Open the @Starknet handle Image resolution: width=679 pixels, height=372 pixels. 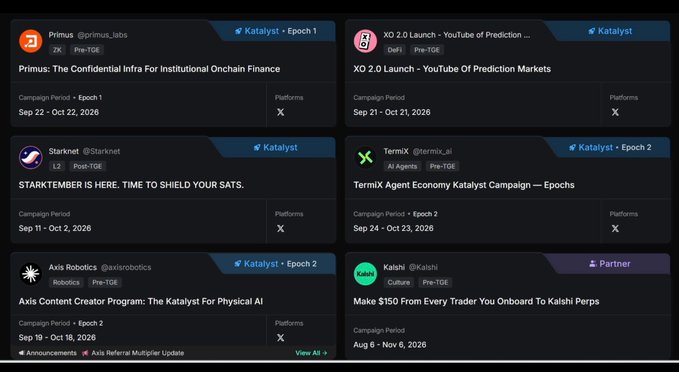point(101,151)
